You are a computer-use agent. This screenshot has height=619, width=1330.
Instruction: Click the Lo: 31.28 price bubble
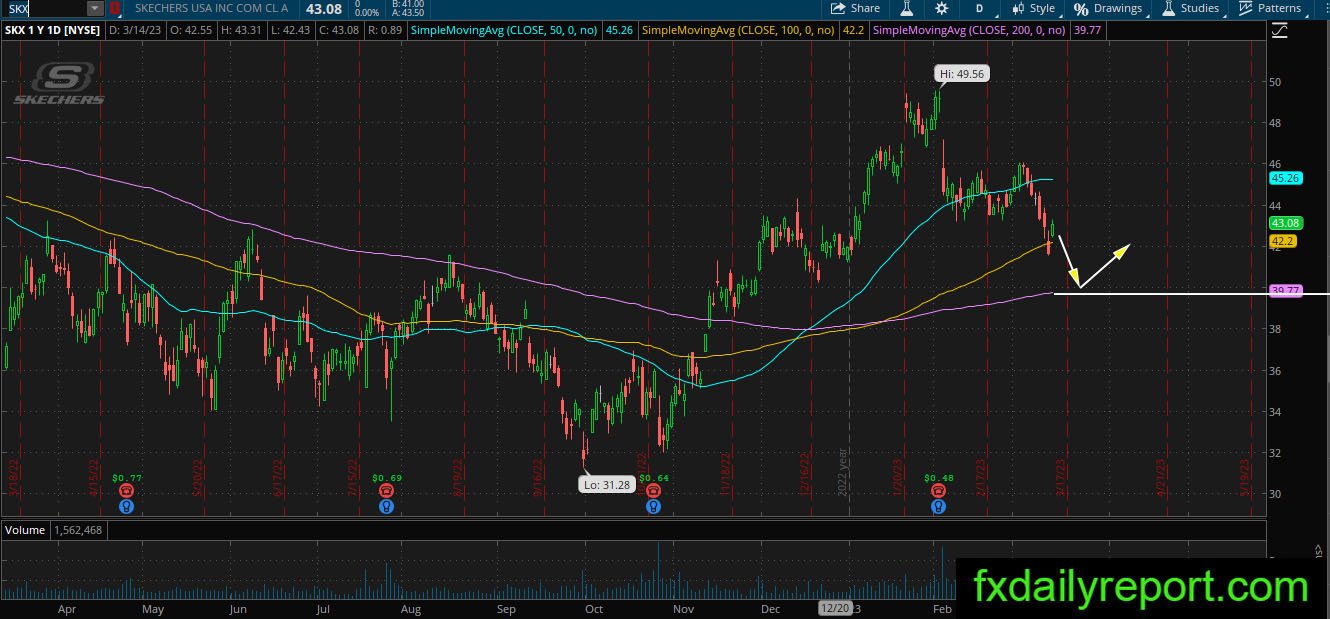[606, 484]
